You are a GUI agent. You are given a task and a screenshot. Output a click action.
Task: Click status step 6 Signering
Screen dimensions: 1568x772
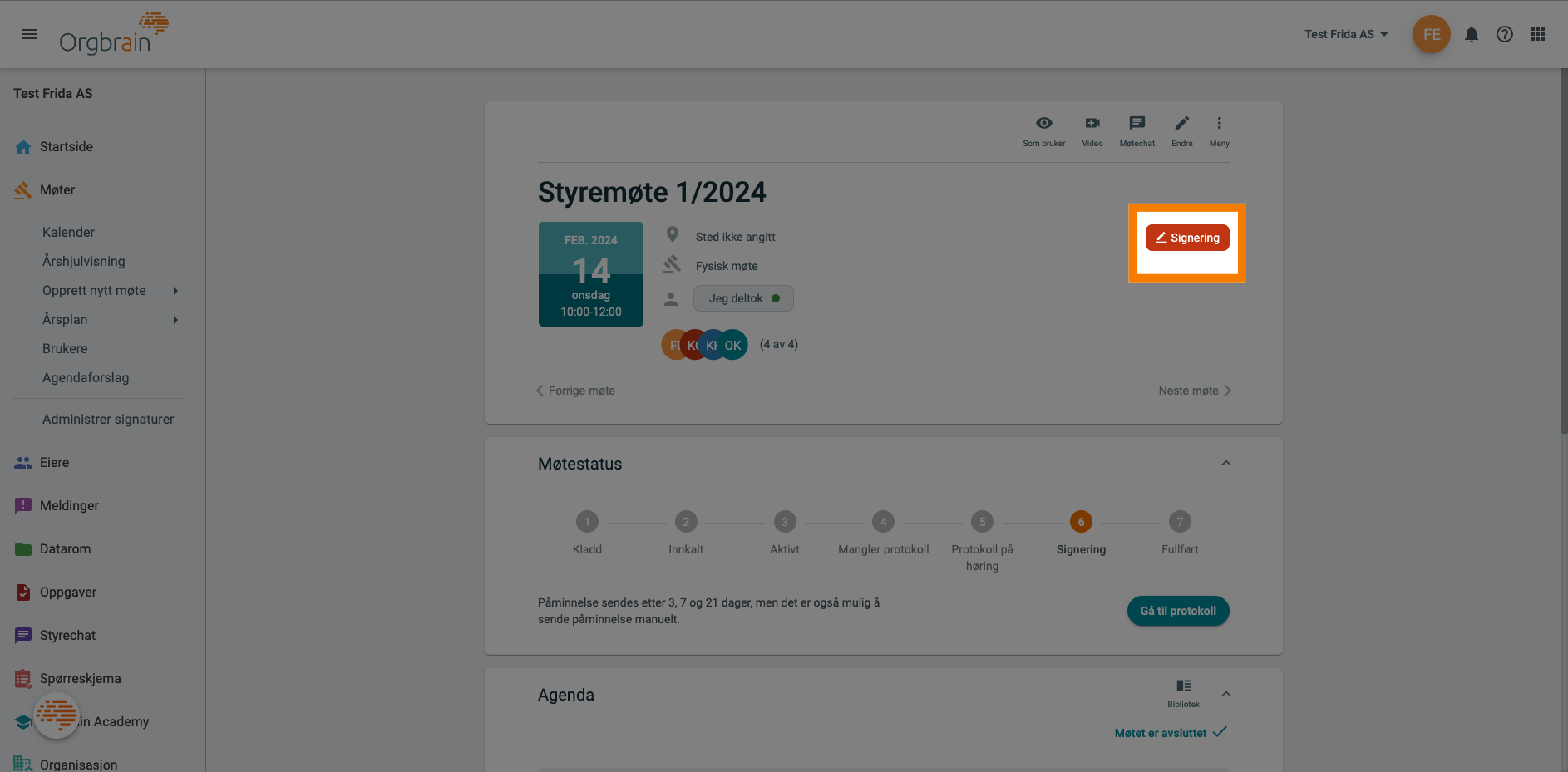point(1082,522)
